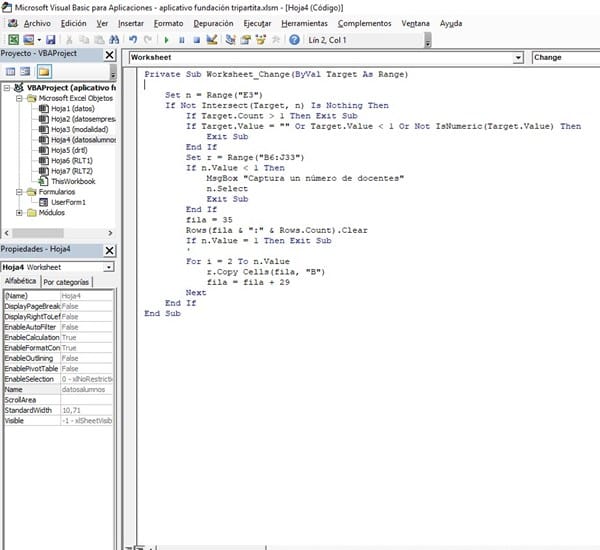Run the macro with the green play icon
Viewport: 600px width, 550px height.
click(x=167, y=39)
